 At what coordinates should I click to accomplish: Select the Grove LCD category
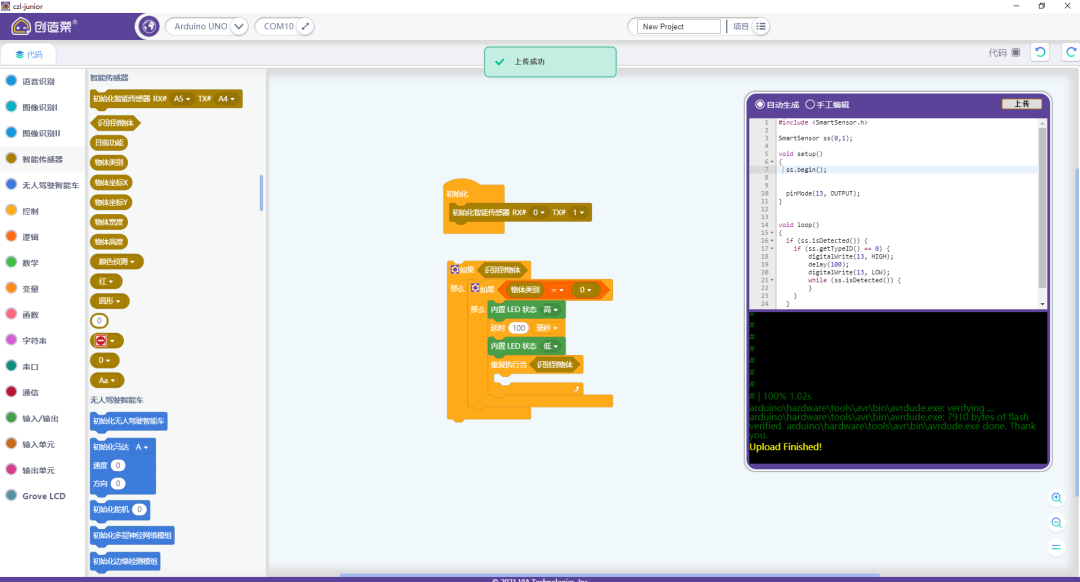click(43, 496)
